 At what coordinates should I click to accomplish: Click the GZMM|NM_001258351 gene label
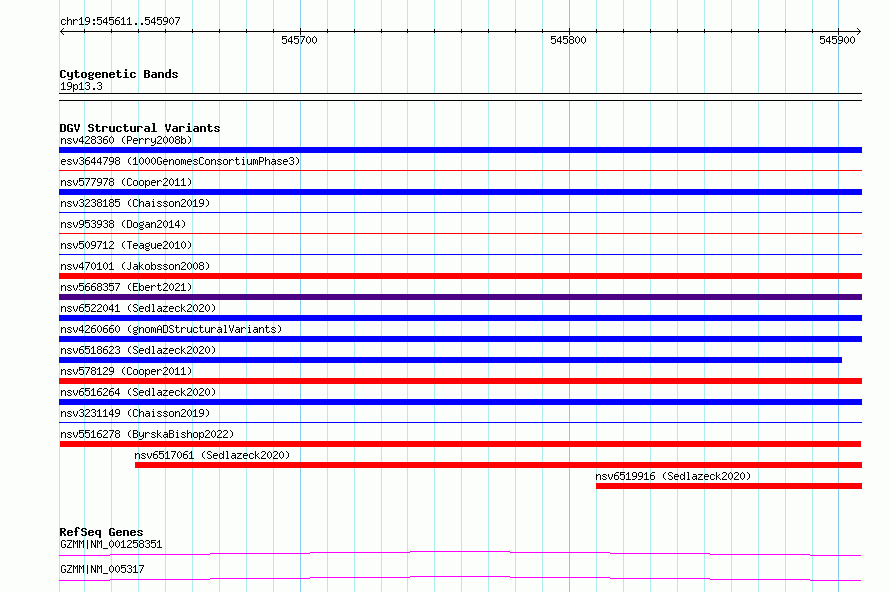coord(111,544)
